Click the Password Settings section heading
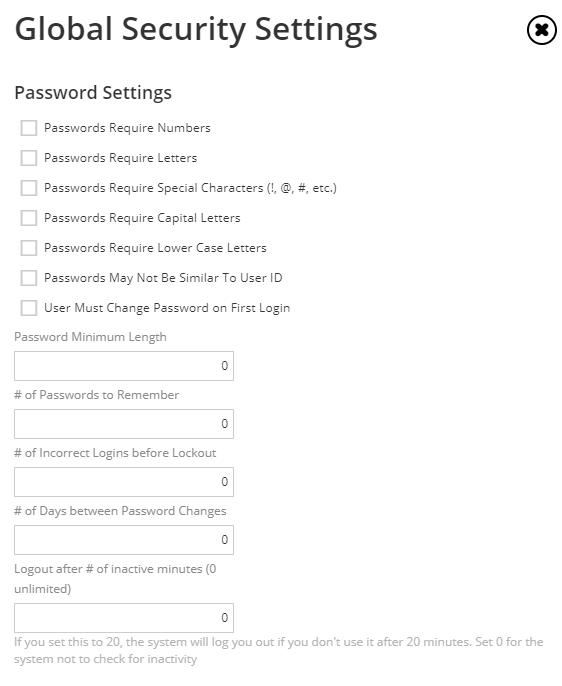This screenshot has height=686, width=562. (x=93, y=93)
